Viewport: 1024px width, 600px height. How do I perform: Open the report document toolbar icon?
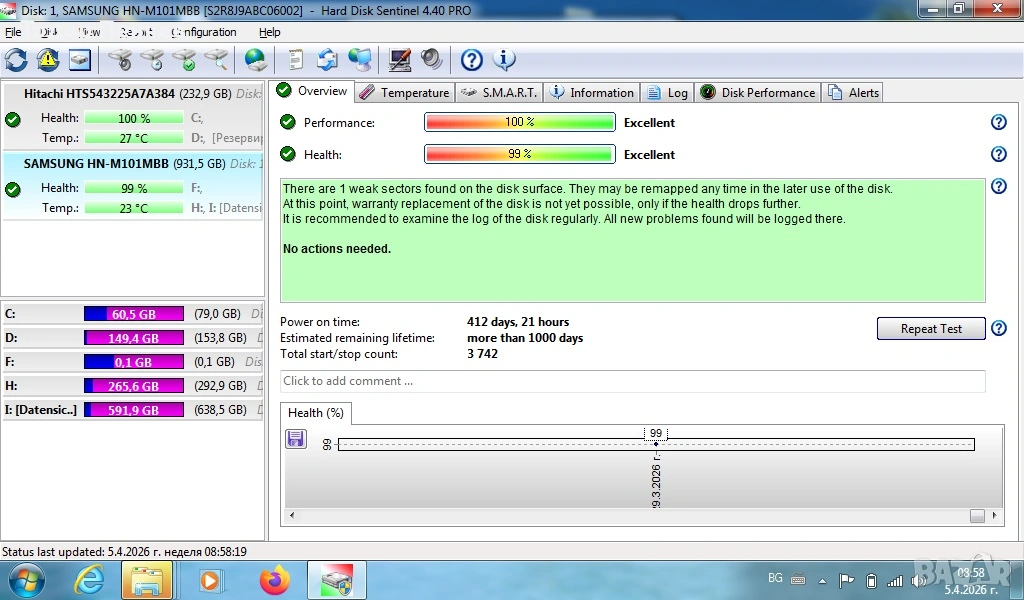[x=296, y=60]
